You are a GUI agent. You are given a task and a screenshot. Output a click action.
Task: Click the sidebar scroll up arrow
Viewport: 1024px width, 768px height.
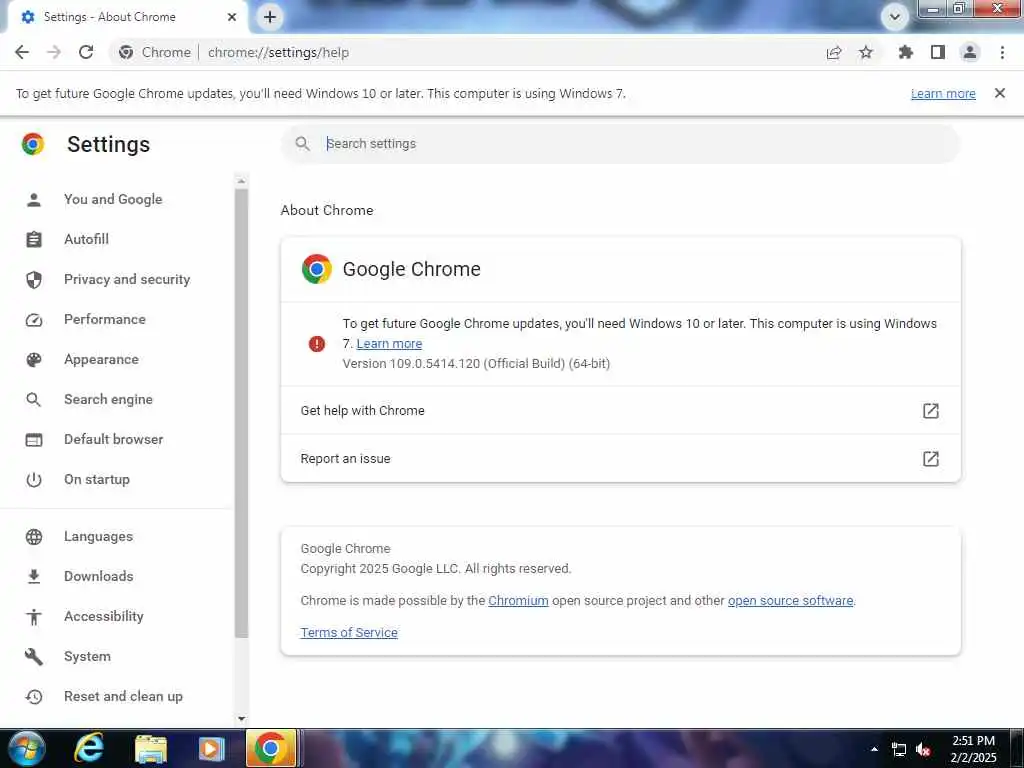coord(242,181)
